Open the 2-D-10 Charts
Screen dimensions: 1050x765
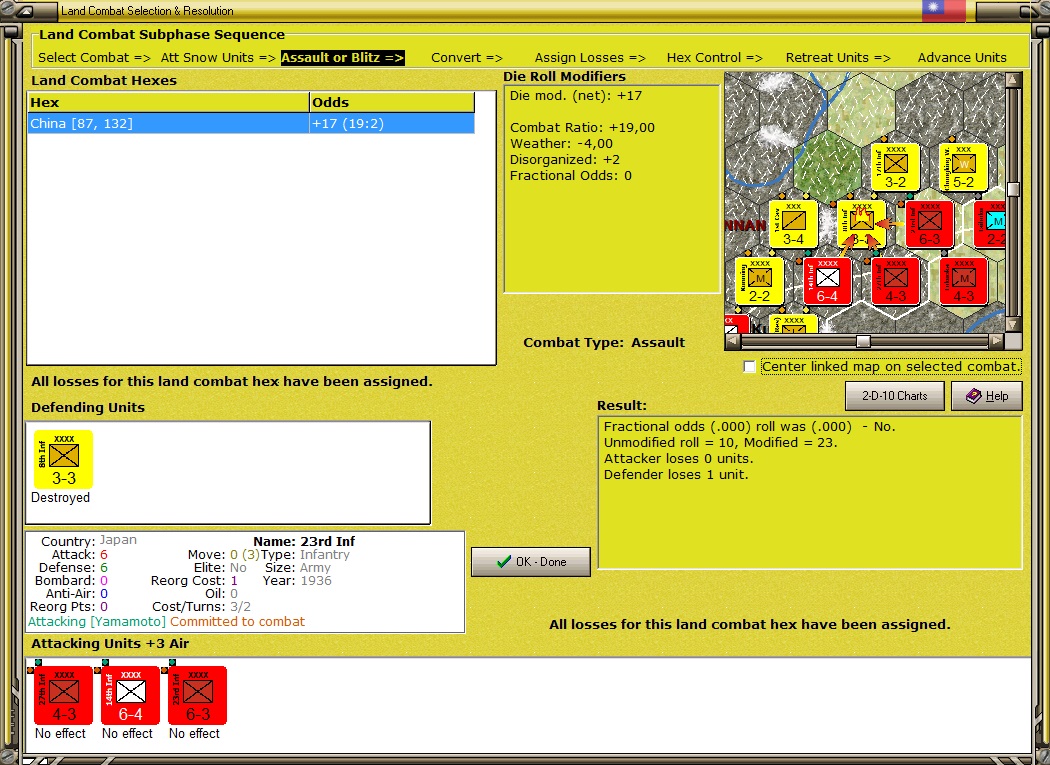tap(895, 396)
